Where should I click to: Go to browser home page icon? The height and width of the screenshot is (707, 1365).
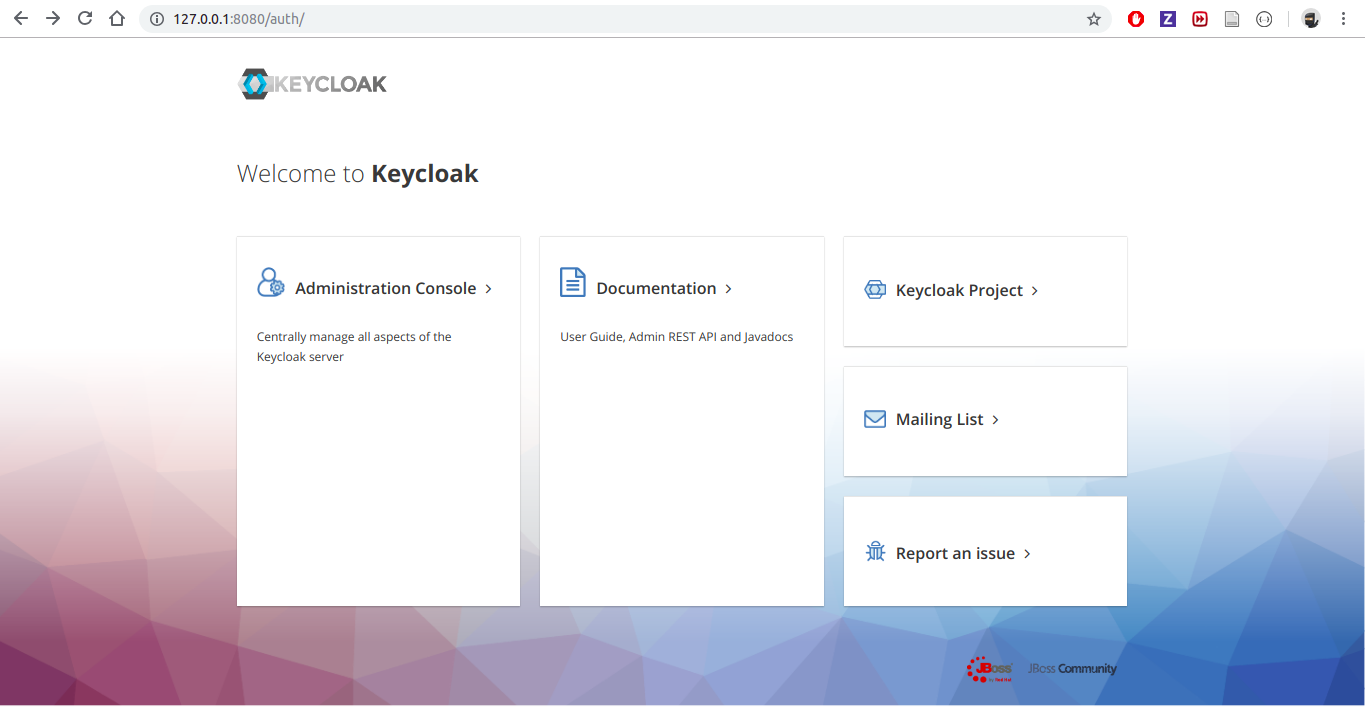(x=117, y=19)
